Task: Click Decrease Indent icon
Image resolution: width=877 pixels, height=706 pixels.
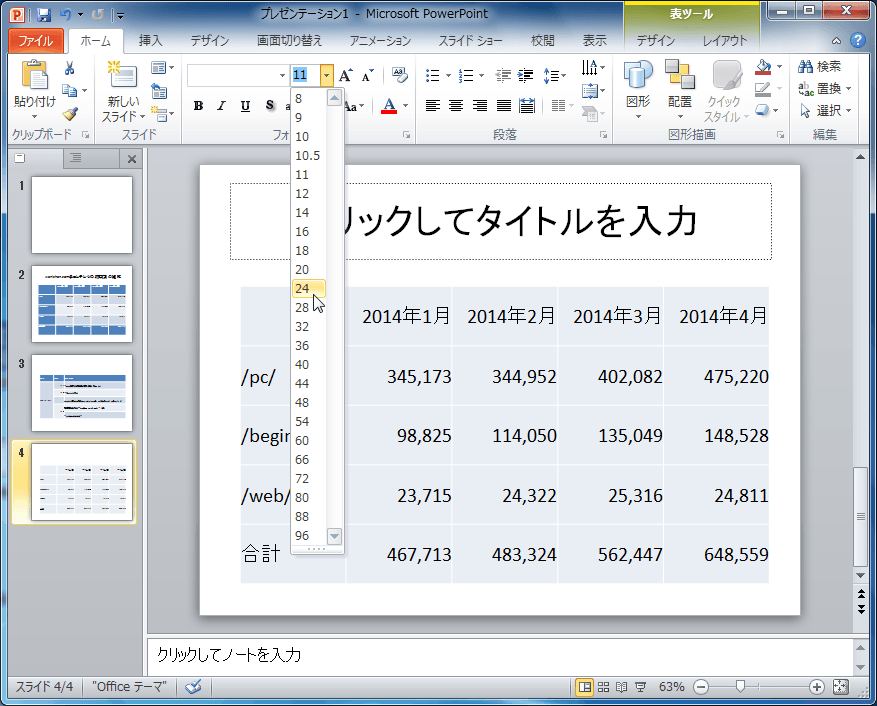Action: click(503, 76)
